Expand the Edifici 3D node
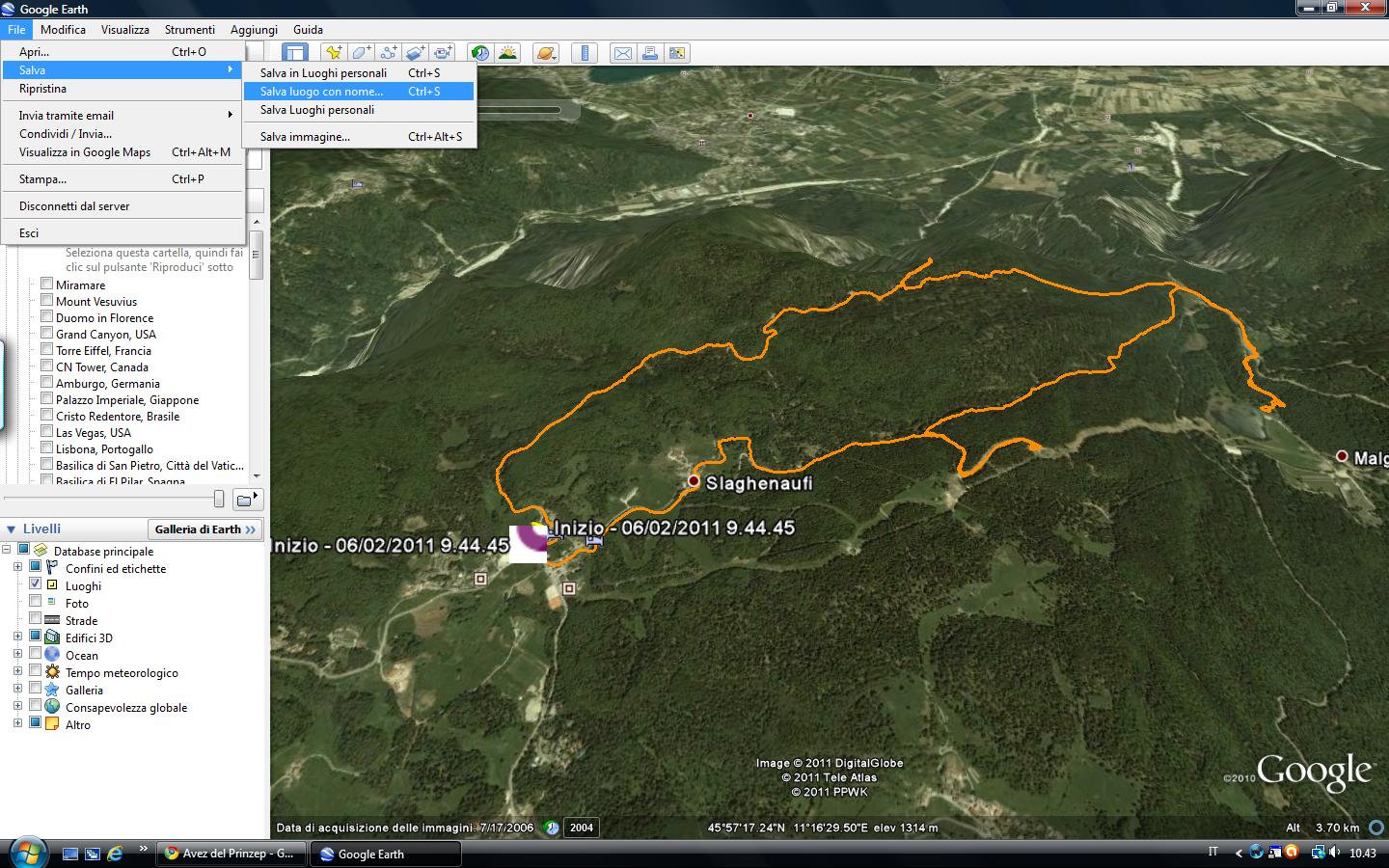 pos(17,637)
